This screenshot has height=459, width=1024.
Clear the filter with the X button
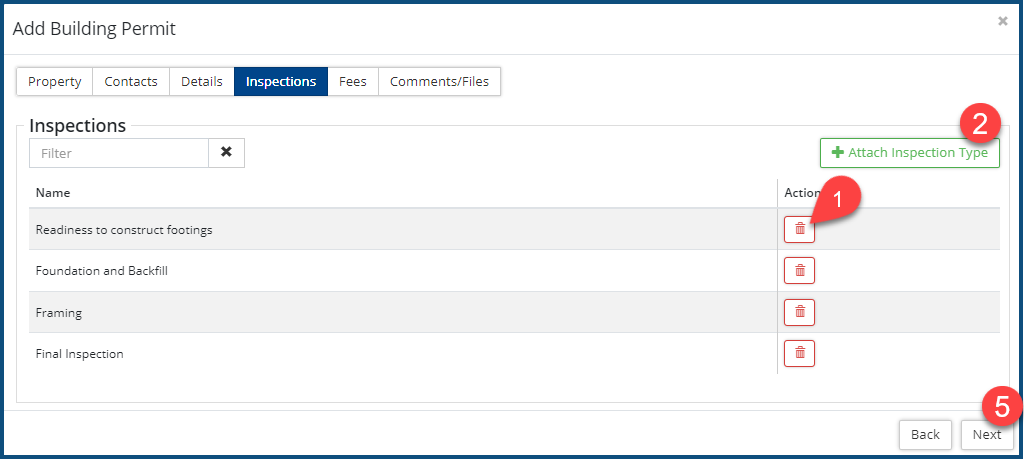[226, 153]
